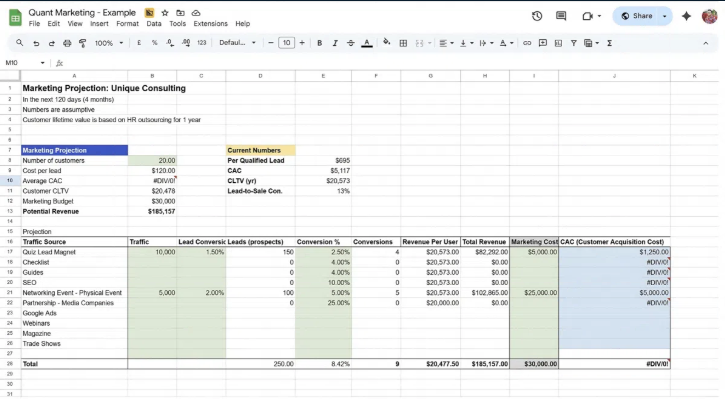Go to the Sheets home icon

15,18
